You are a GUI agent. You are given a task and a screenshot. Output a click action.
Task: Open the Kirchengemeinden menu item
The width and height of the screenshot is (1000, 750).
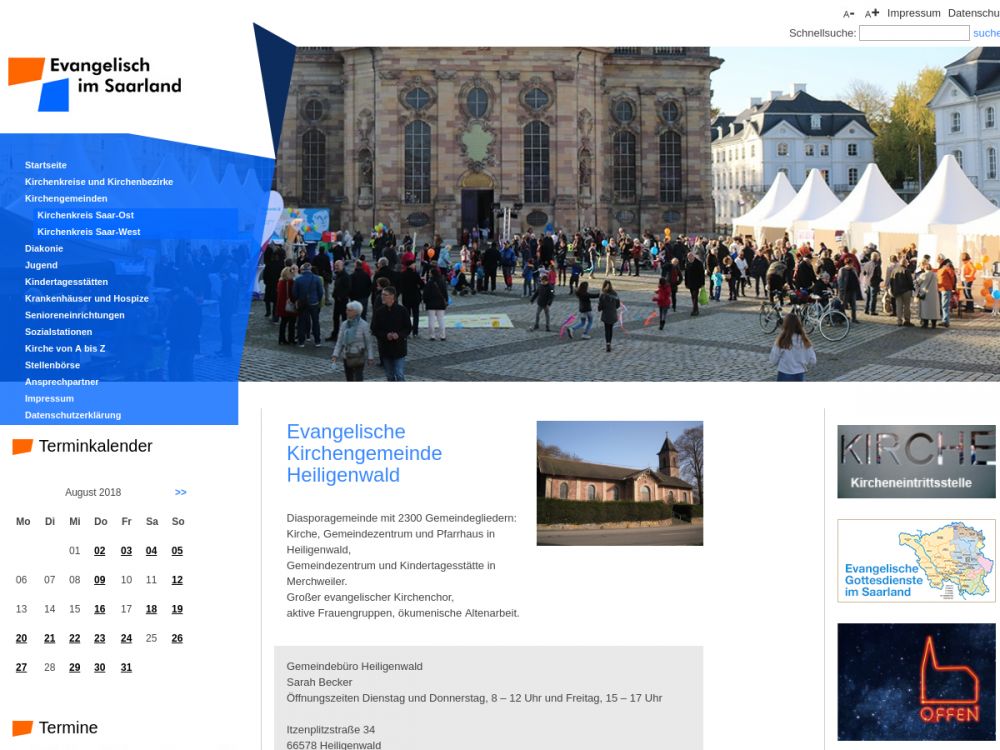[x=66, y=199]
